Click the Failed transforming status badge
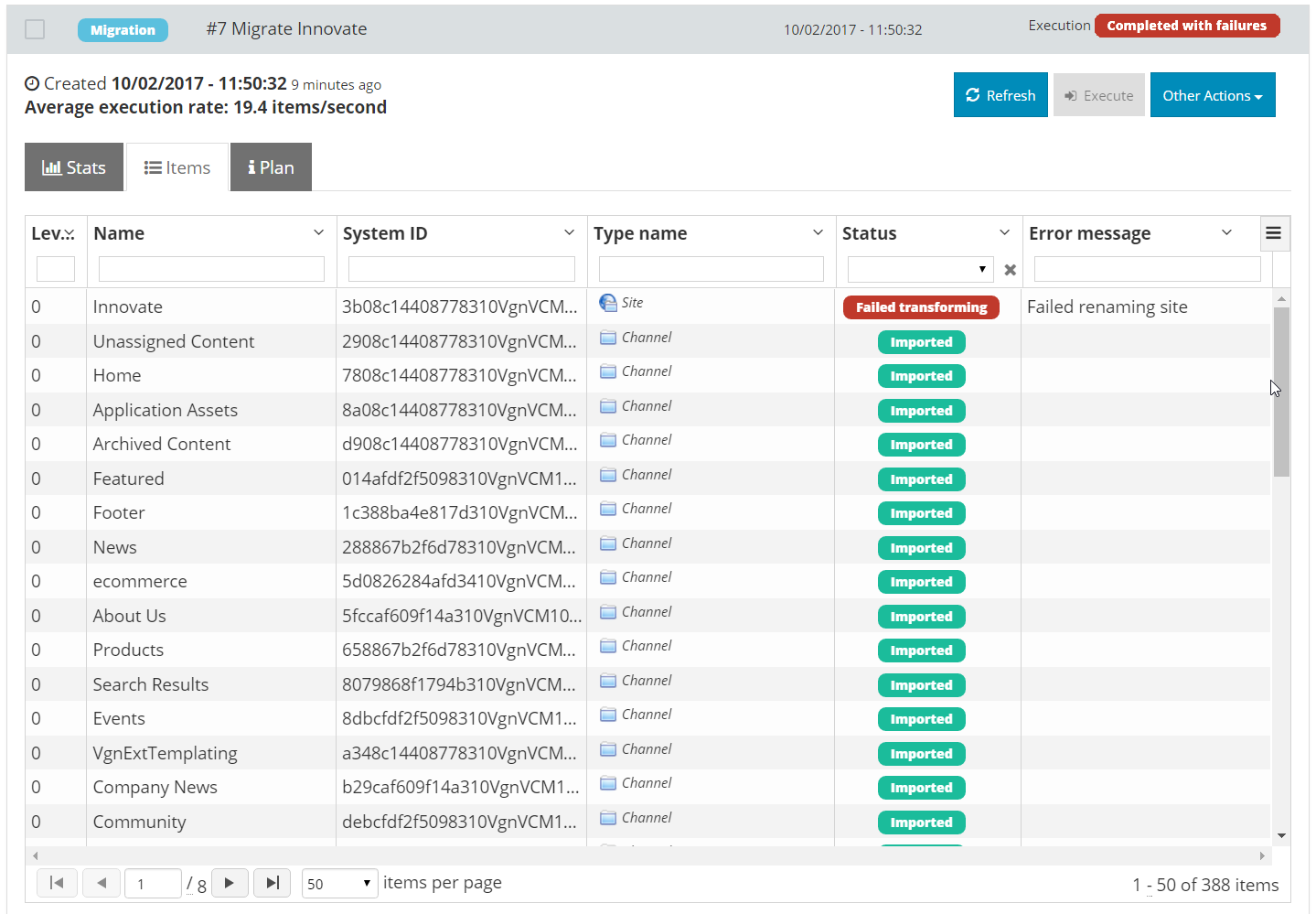1316x914 pixels. (x=921, y=307)
